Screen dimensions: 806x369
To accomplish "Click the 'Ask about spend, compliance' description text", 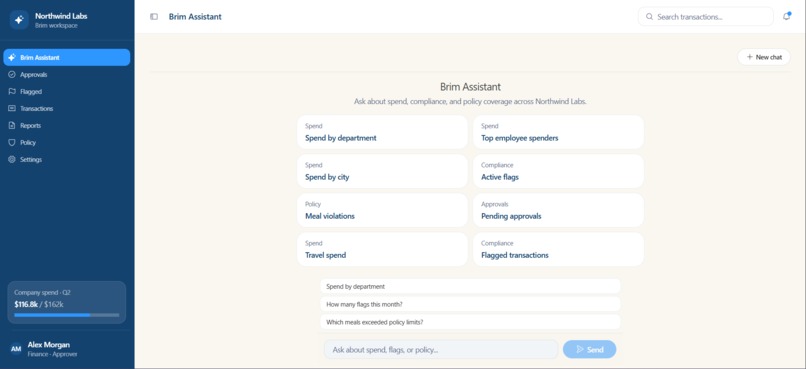I will click(470, 102).
